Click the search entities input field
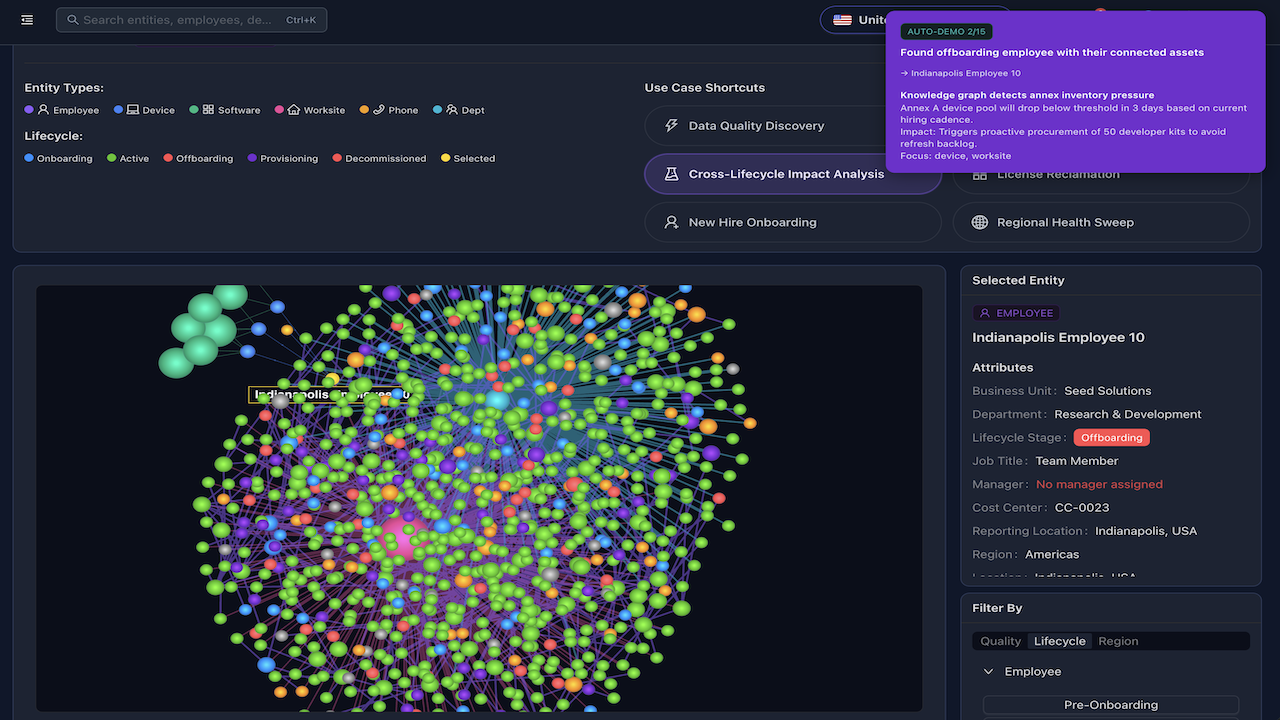 191,20
